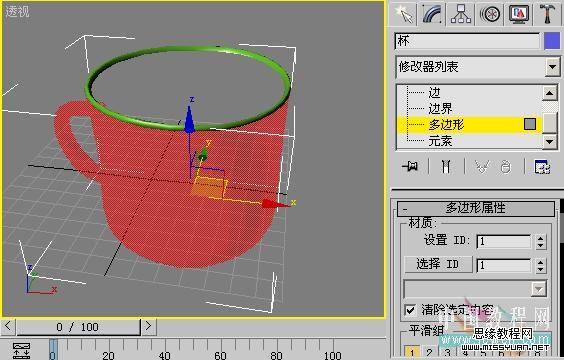Select the 边界 sub-object level
The height and width of the screenshot is (360, 564).
[440, 109]
